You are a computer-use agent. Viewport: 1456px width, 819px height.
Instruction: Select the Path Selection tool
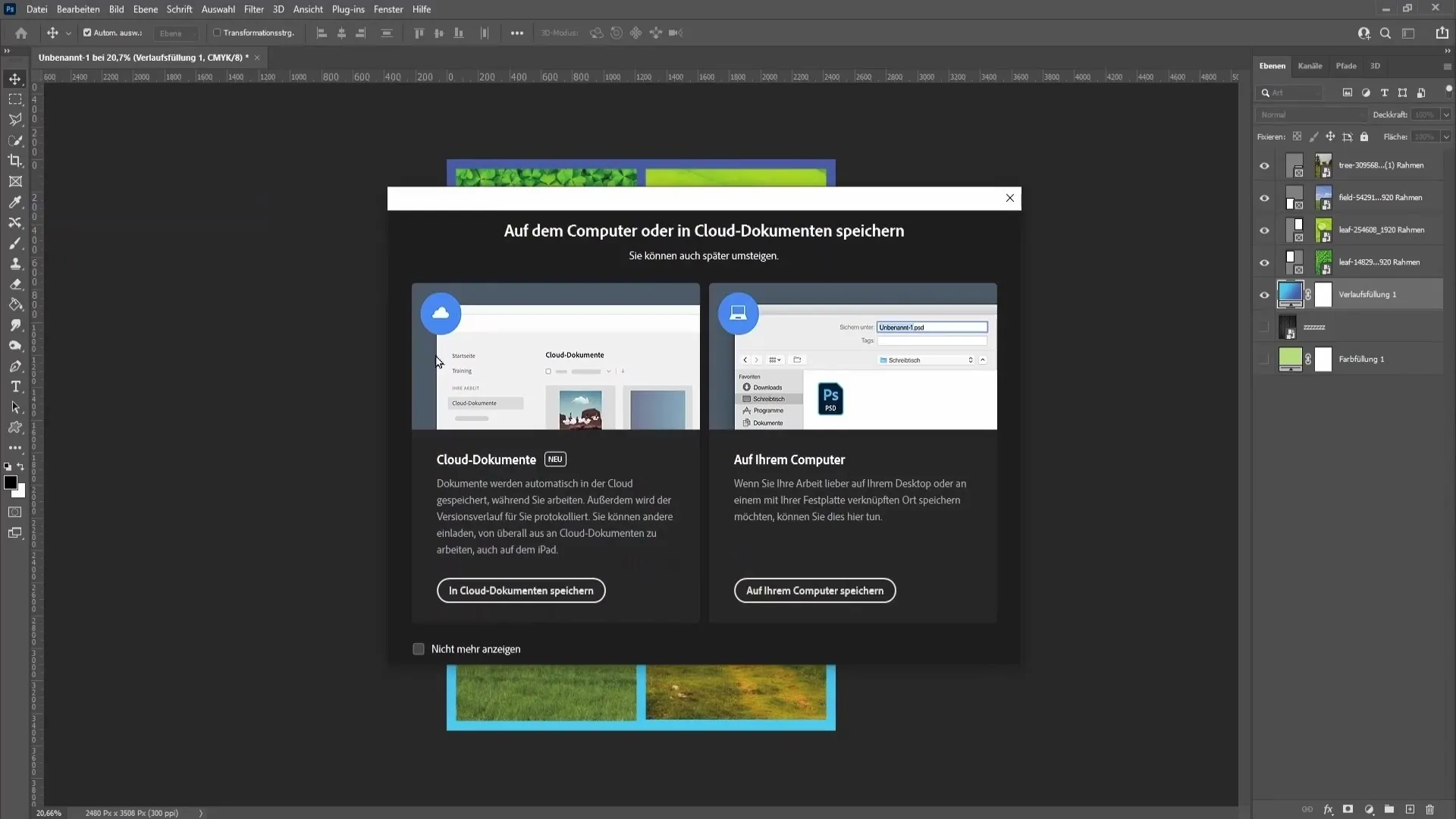coord(15,407)
